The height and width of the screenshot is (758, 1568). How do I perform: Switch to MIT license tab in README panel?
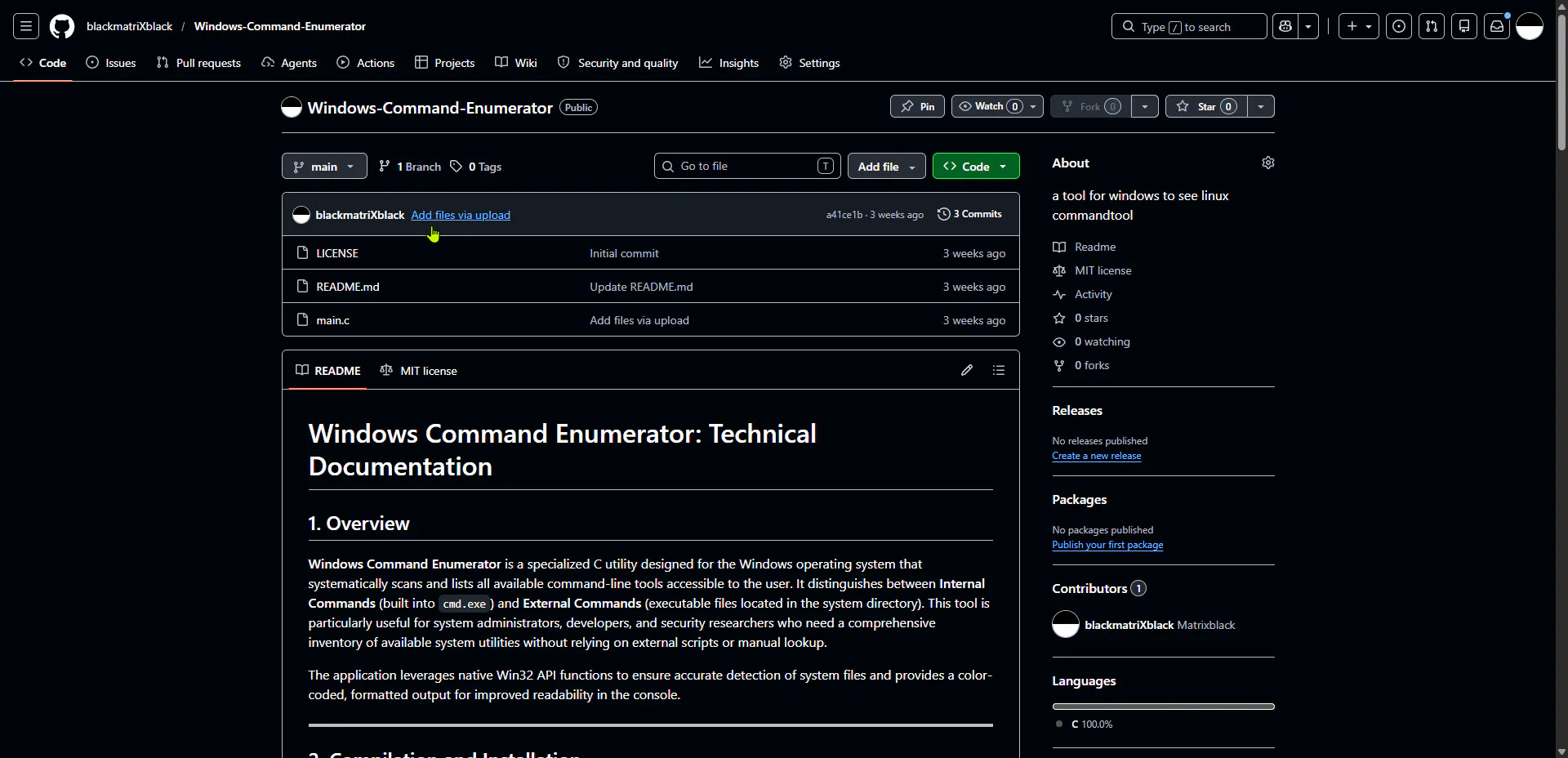[x=418, y=370]
